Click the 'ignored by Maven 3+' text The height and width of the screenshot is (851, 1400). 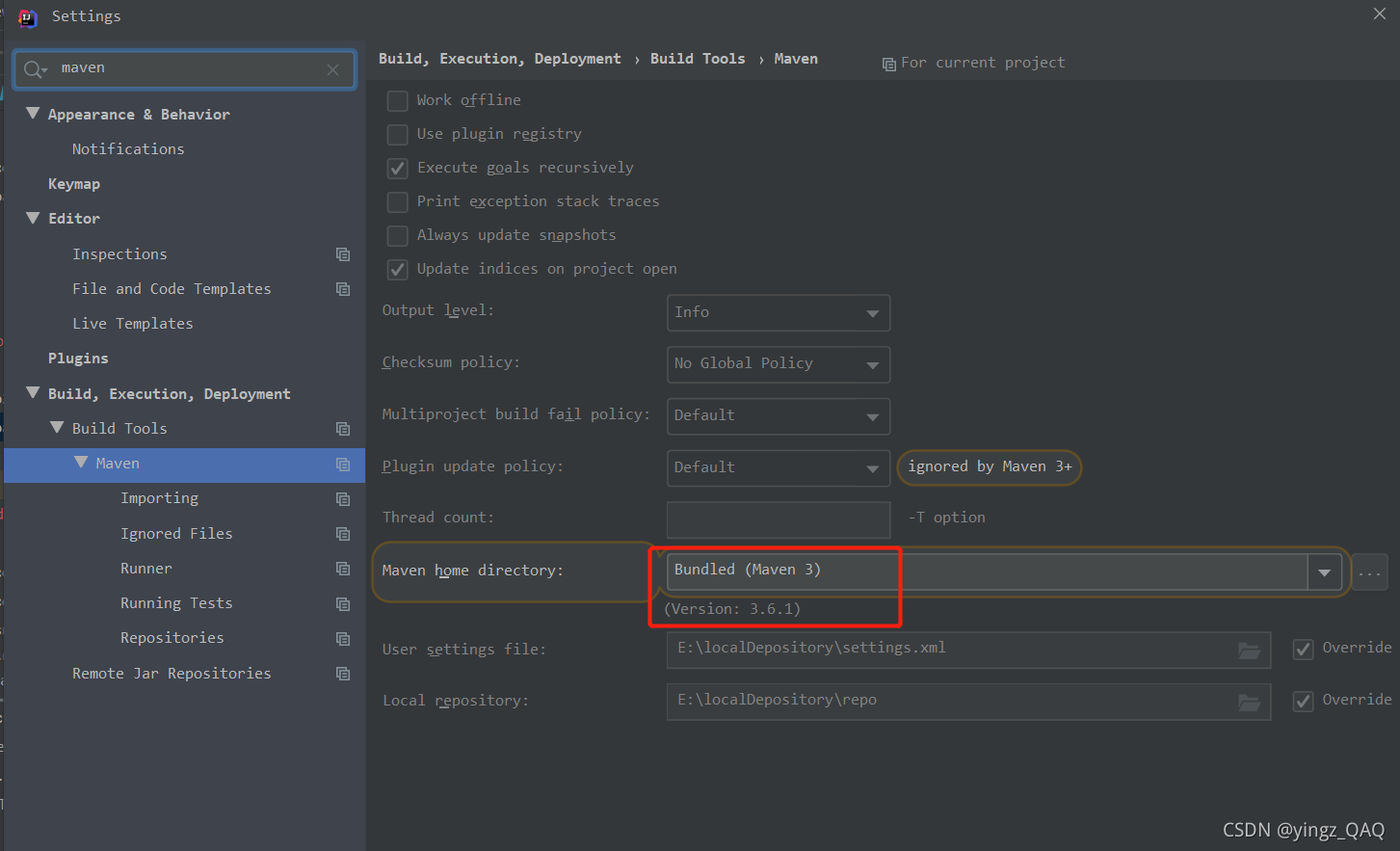click(x=990, y=467)
